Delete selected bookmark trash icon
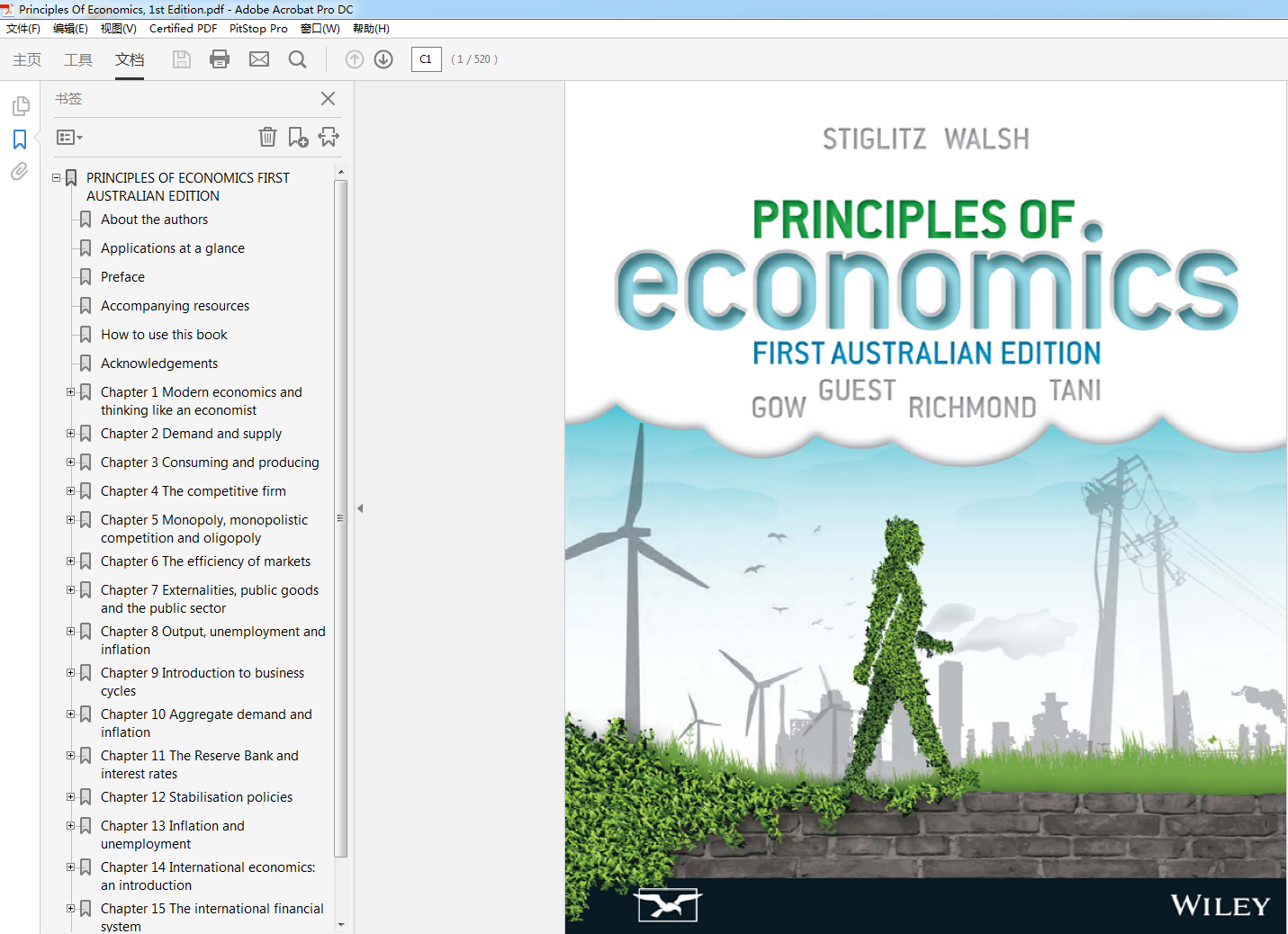This screenshot has width=1288, height=934. (x=267, y=137)
